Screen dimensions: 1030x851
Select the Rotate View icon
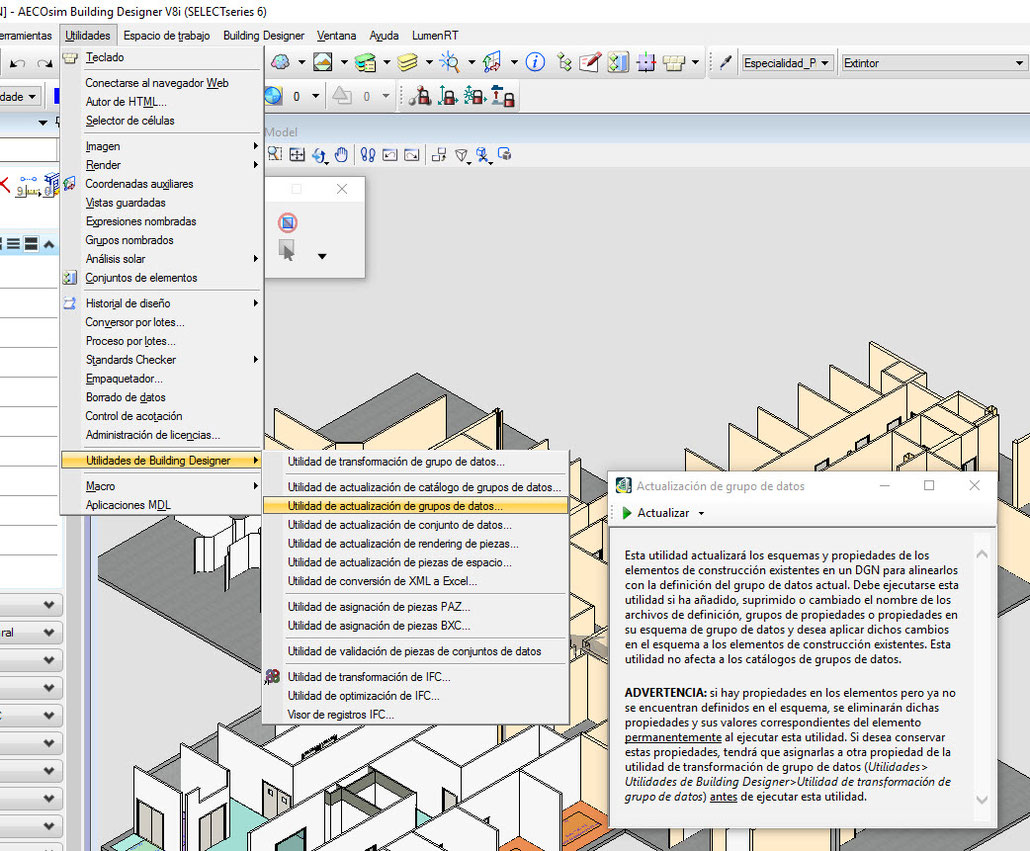[320, 155]
